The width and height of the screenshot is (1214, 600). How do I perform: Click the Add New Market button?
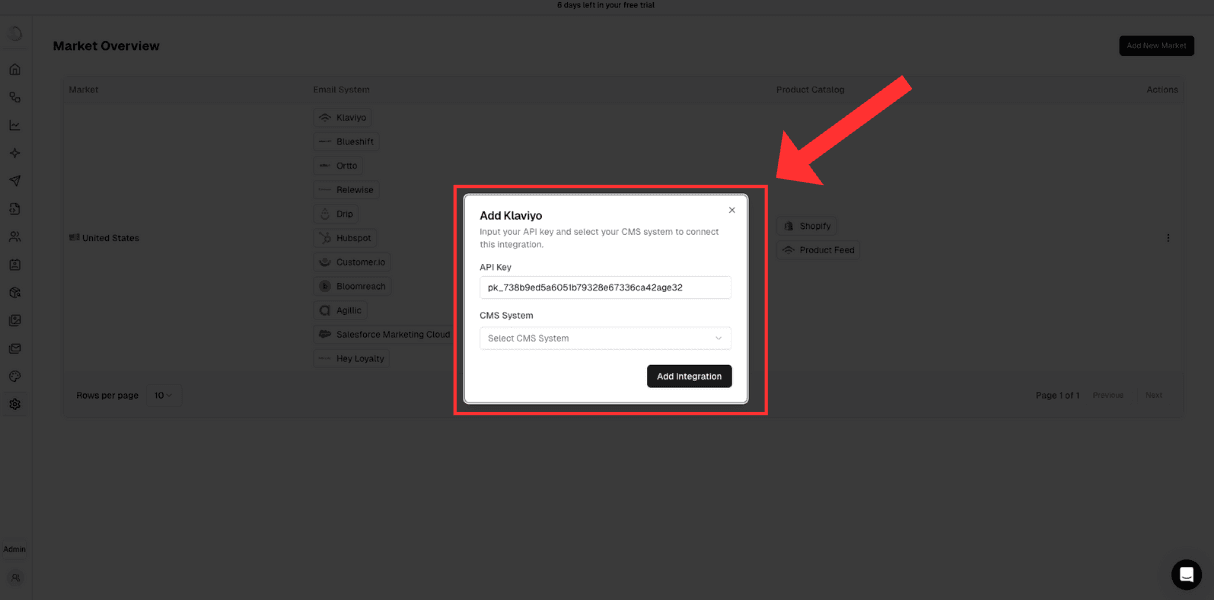pyautogui.click(x=1156, y=46)
